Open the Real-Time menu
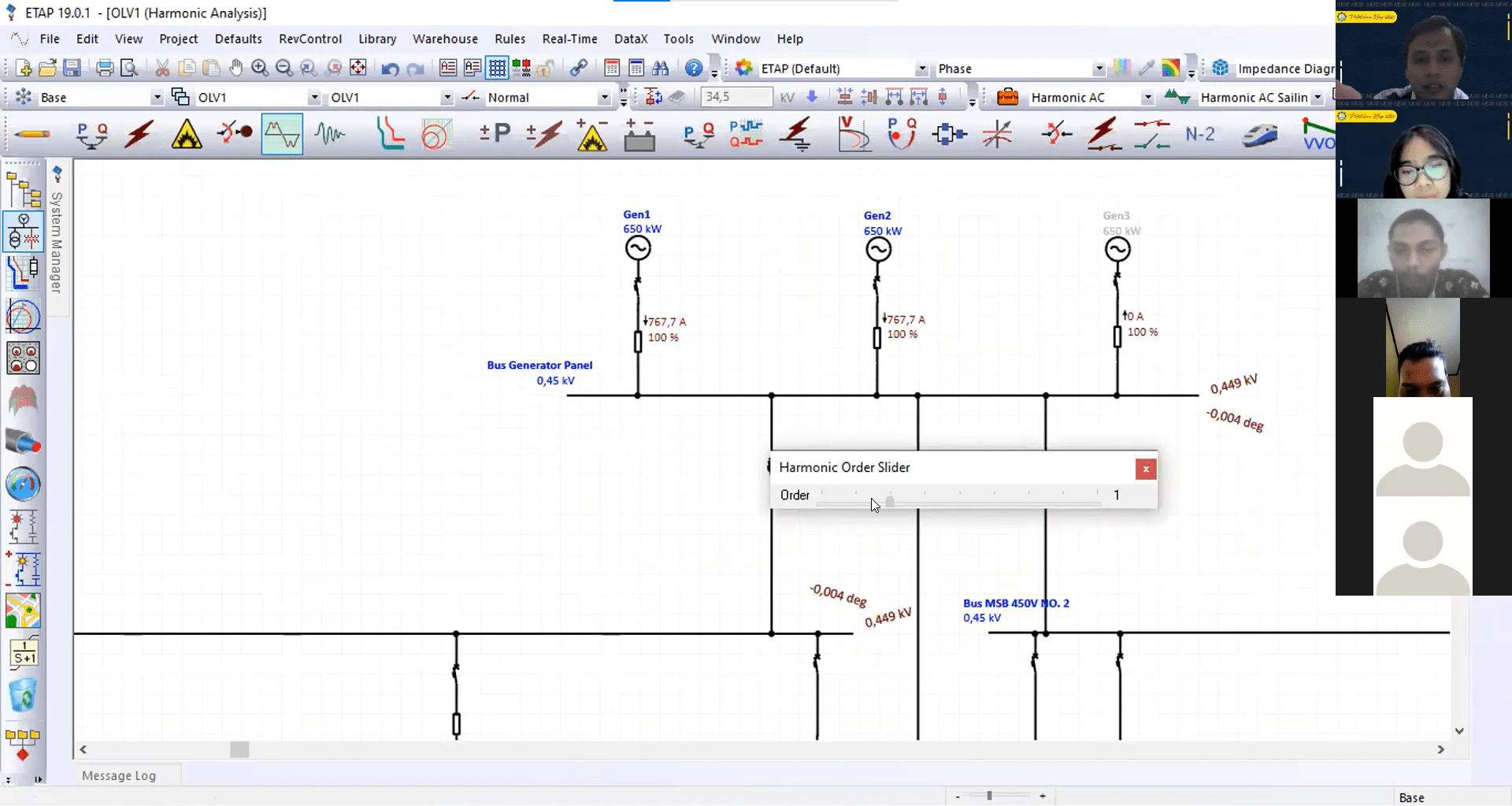This screenshot has width=1512, height=806. (x=569, y=39)
